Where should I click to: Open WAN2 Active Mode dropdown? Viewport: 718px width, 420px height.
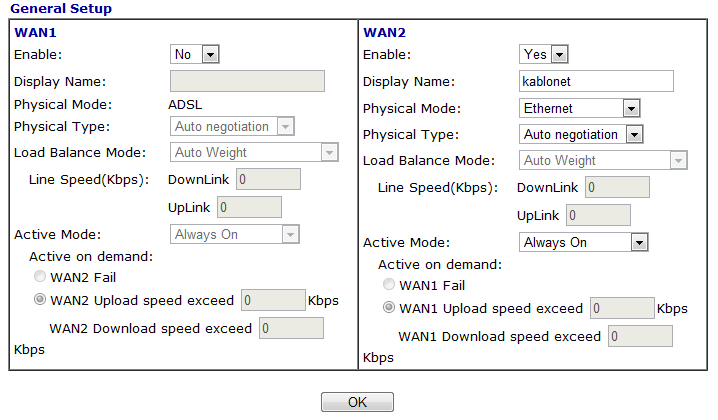(x=585, y=242)
